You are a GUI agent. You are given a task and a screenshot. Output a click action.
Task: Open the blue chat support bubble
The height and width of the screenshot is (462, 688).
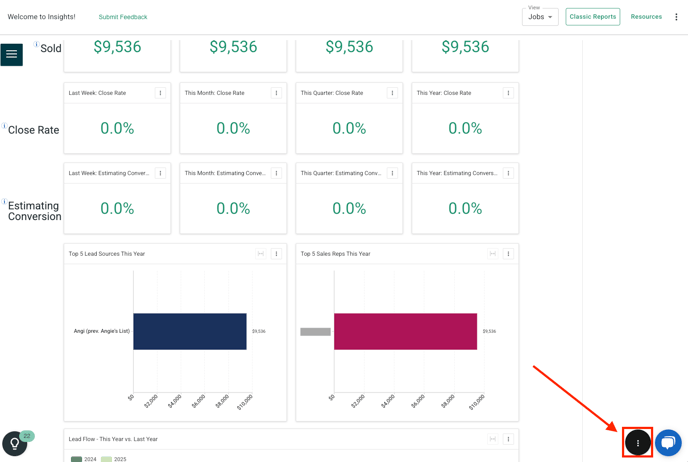click(x=668, y=442)
